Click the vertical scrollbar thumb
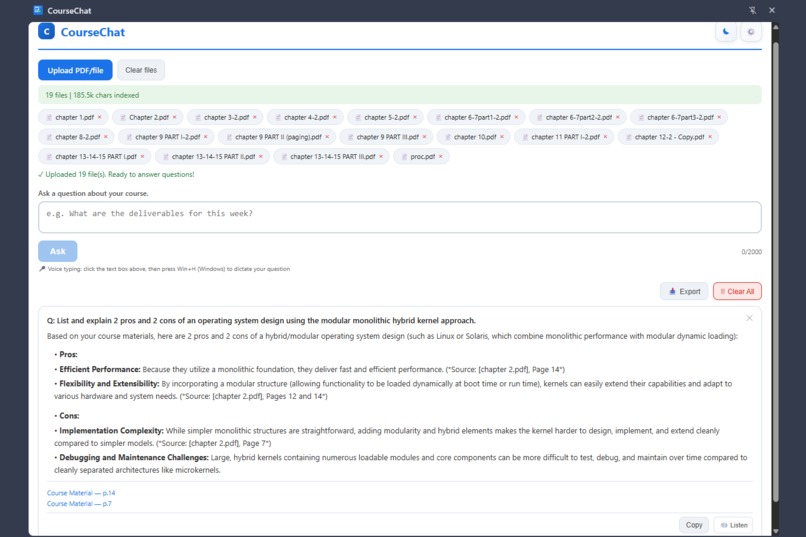The image size is (806, 537). point(776,272)
